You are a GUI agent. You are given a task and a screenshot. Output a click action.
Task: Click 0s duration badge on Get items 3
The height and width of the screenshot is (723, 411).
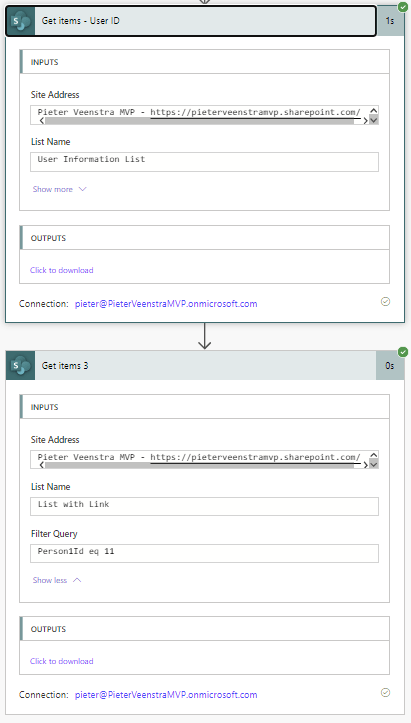[x=390, y=366]
